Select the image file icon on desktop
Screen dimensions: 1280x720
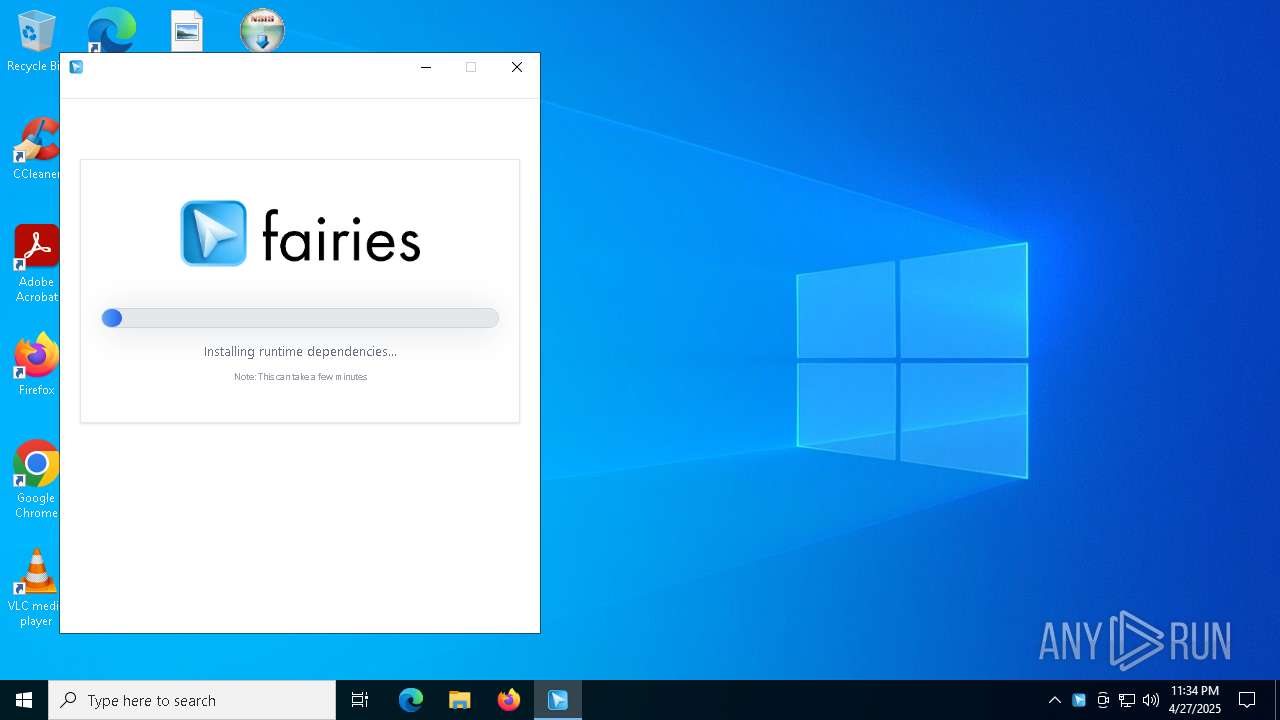(x=187, y=31)
